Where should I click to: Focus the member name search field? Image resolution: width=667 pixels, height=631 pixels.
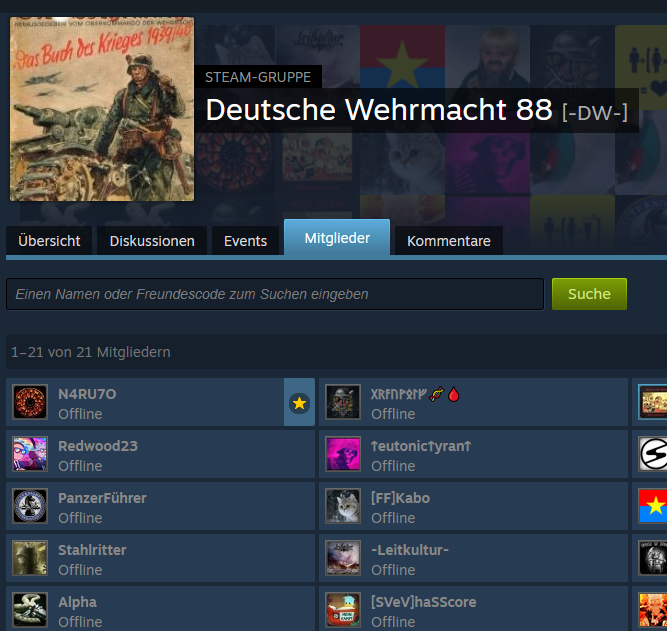click(275, 294)
